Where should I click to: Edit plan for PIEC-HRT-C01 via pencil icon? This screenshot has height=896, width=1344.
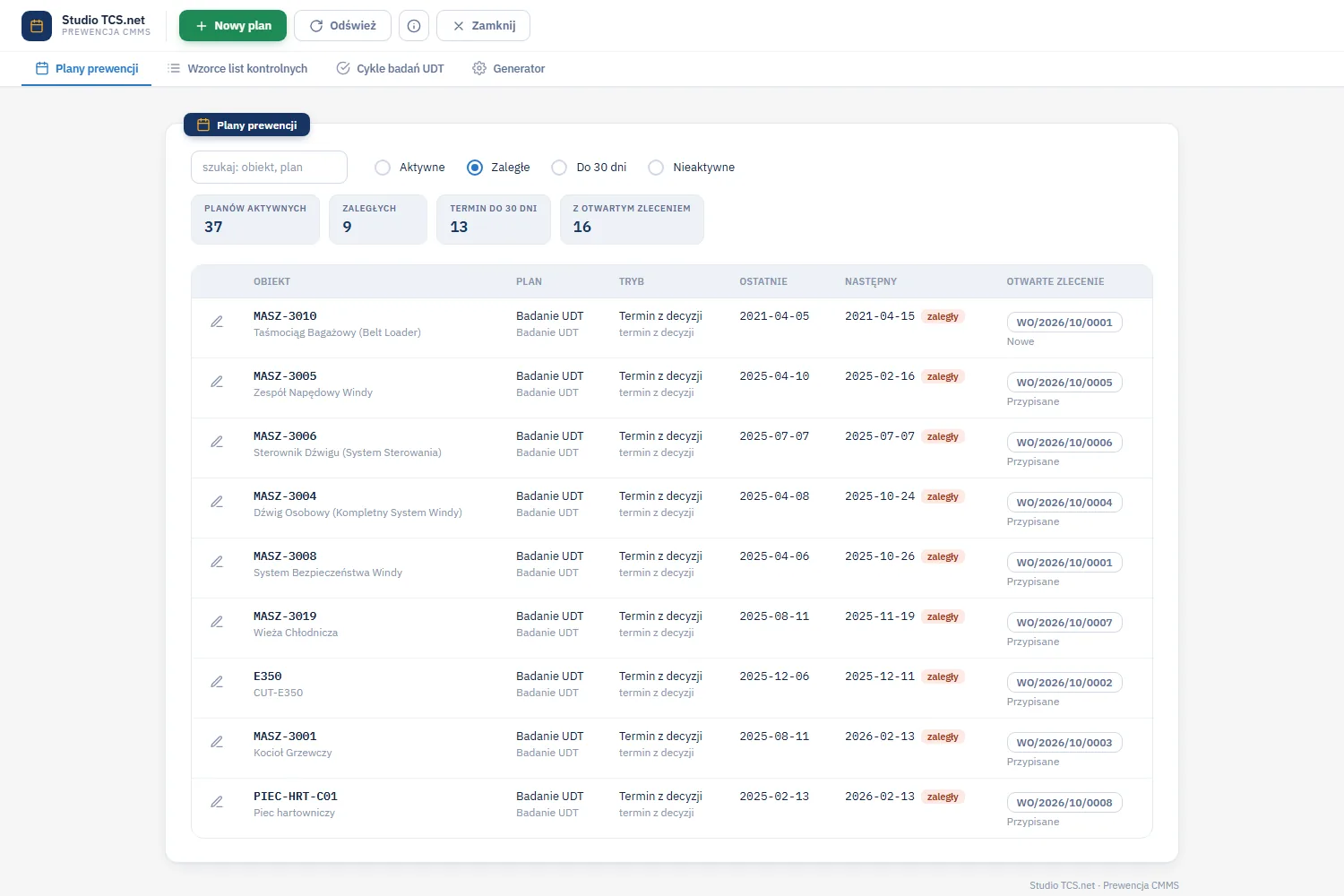pos(217,802)
